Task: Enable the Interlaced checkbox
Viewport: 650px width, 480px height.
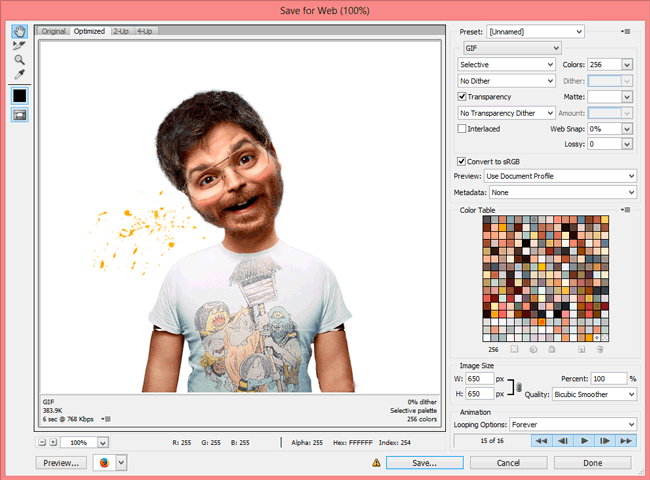Action: coord(462,128)
